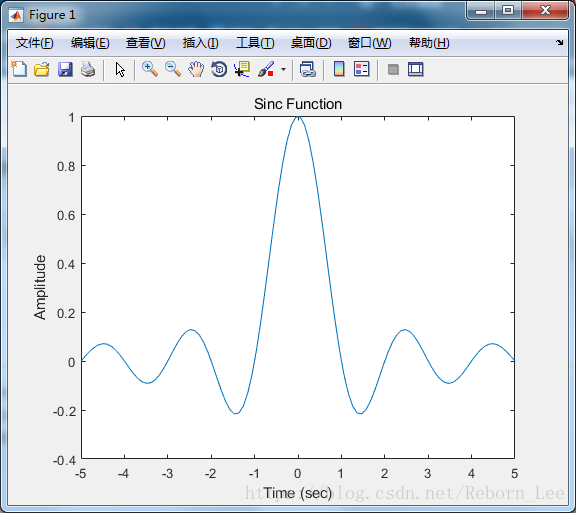Select the Brush data tool
The width and height of the screenshot is (576, 513).
[x=266, y=69]
